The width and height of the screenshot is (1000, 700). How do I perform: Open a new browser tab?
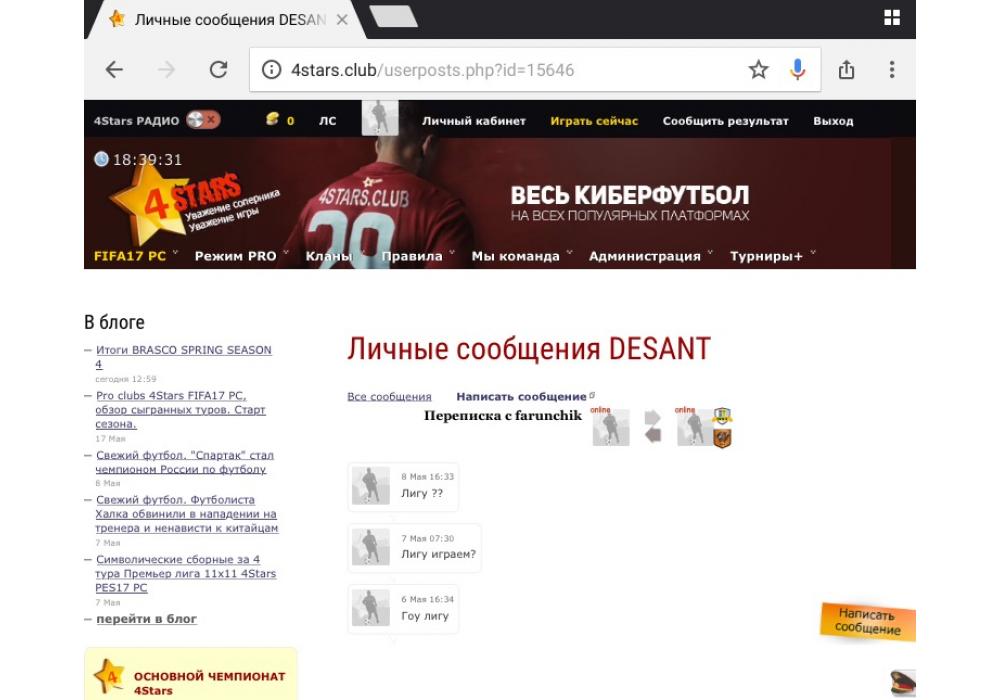tap(393, 17)
